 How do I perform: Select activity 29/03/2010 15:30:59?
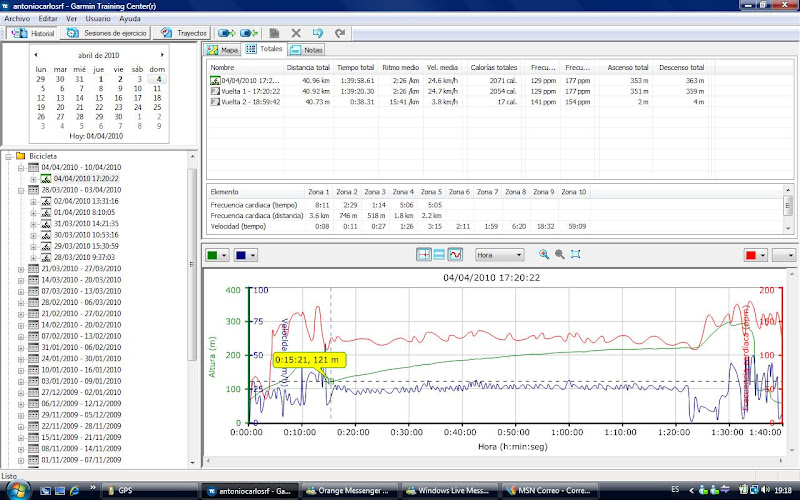click(86, 246)
